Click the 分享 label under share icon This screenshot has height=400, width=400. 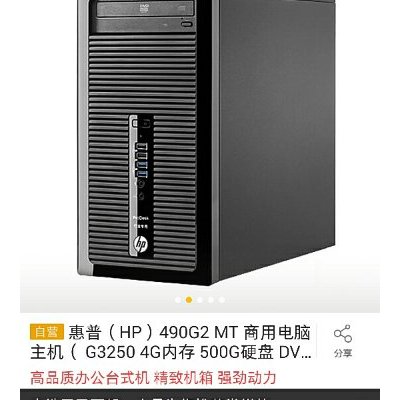pos(343,353)
